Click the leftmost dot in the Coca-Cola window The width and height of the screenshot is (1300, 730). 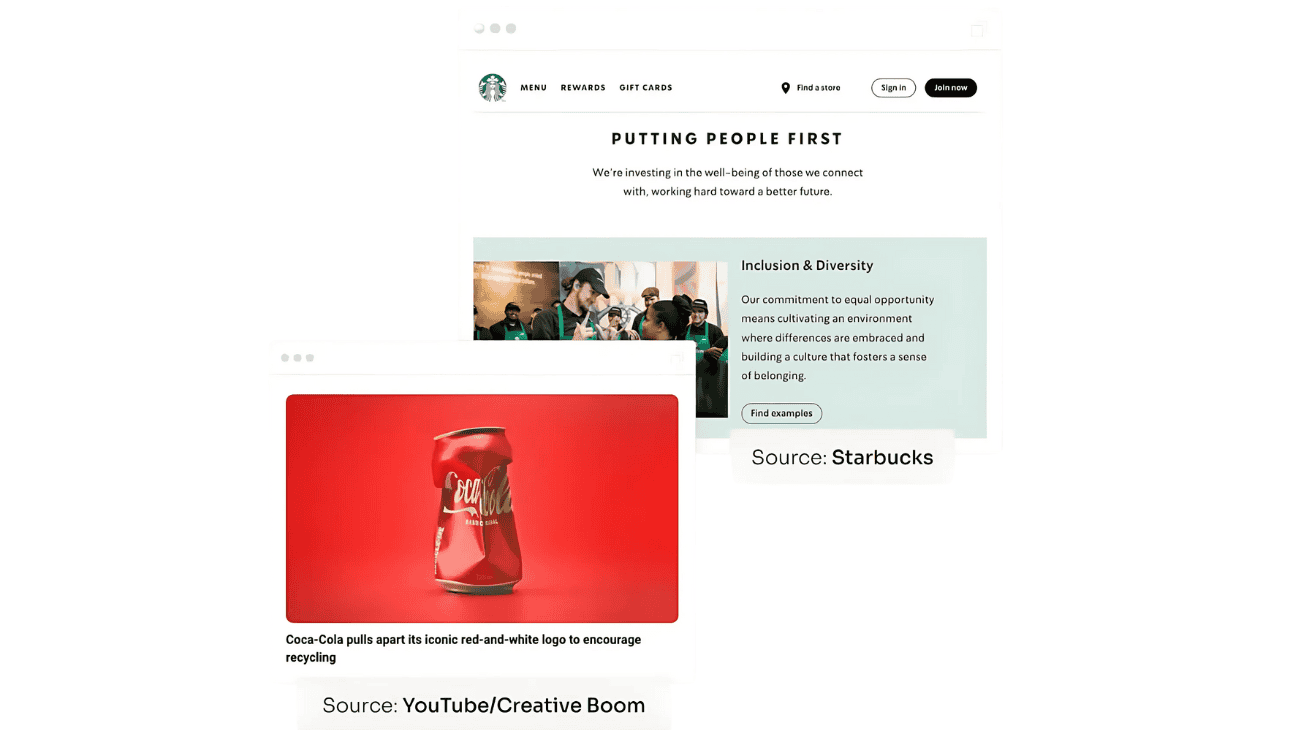click(x=285, y=358)
